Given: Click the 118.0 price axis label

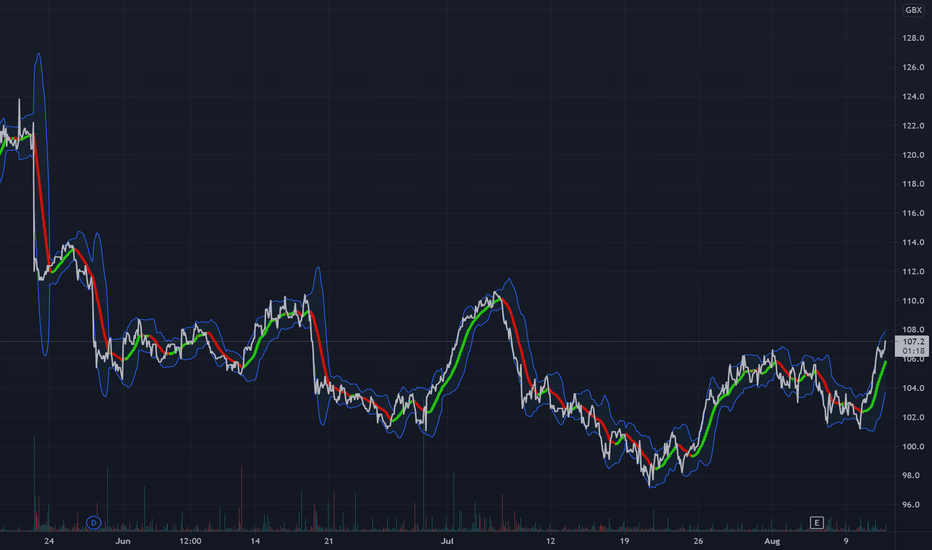Looking at the screenshot, I should click(913, 184).
